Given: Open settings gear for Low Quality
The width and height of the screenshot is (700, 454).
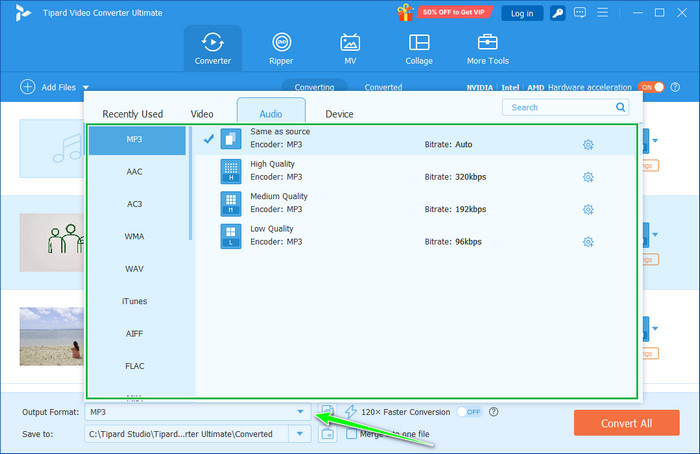Looking at the screenshot, I should point(588,242).
